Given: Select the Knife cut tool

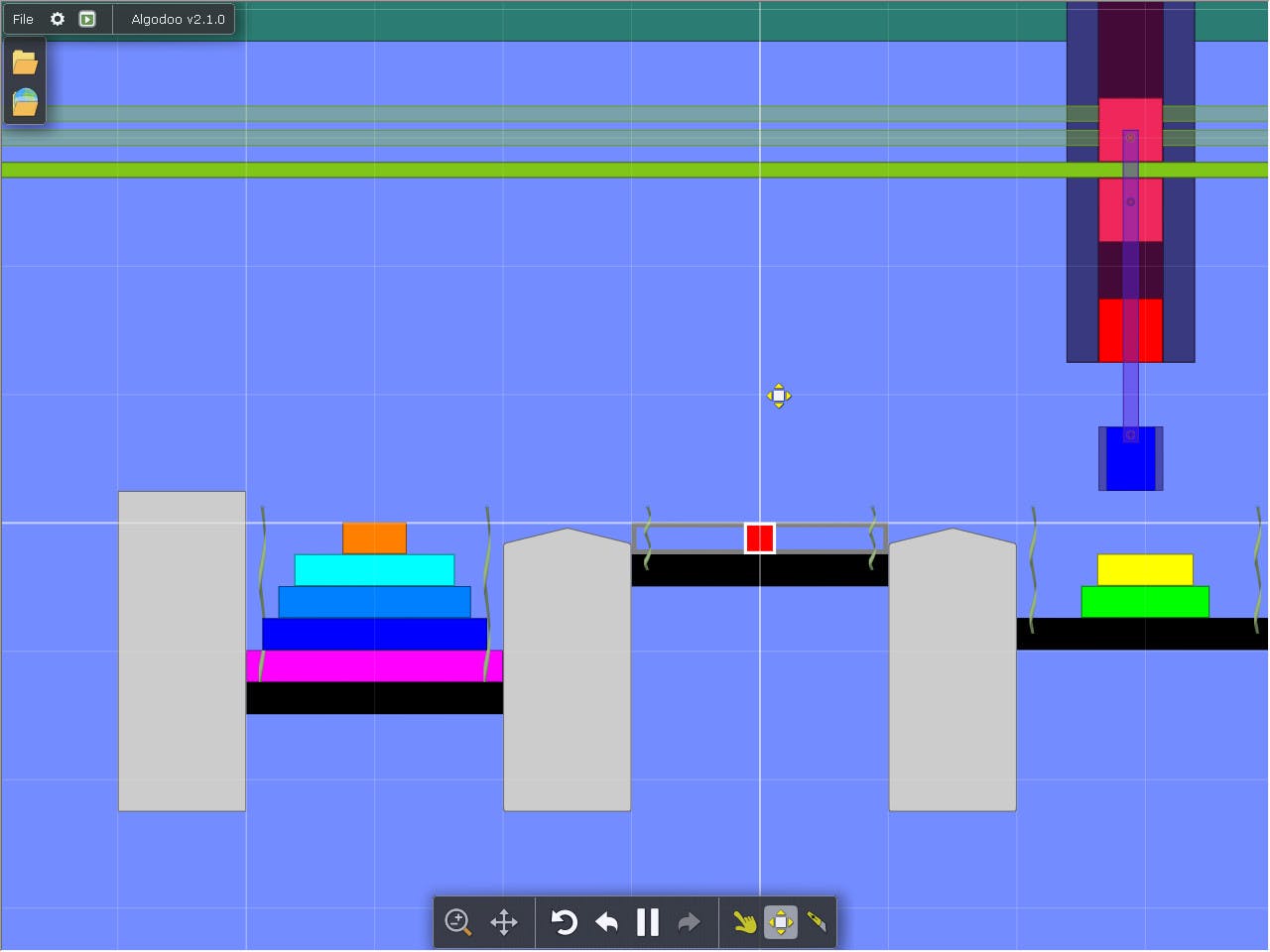Looking at the screenshot, I should point(817,922).
